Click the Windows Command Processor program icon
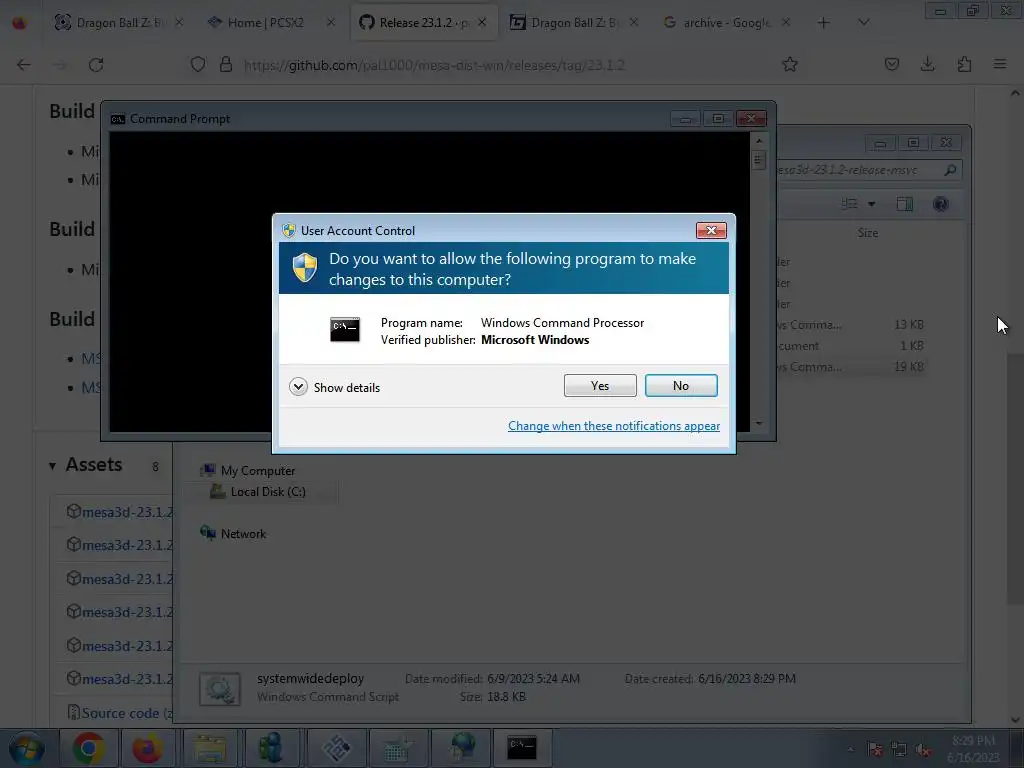This screenshot has width=1024, height=768. pos(344,330)
